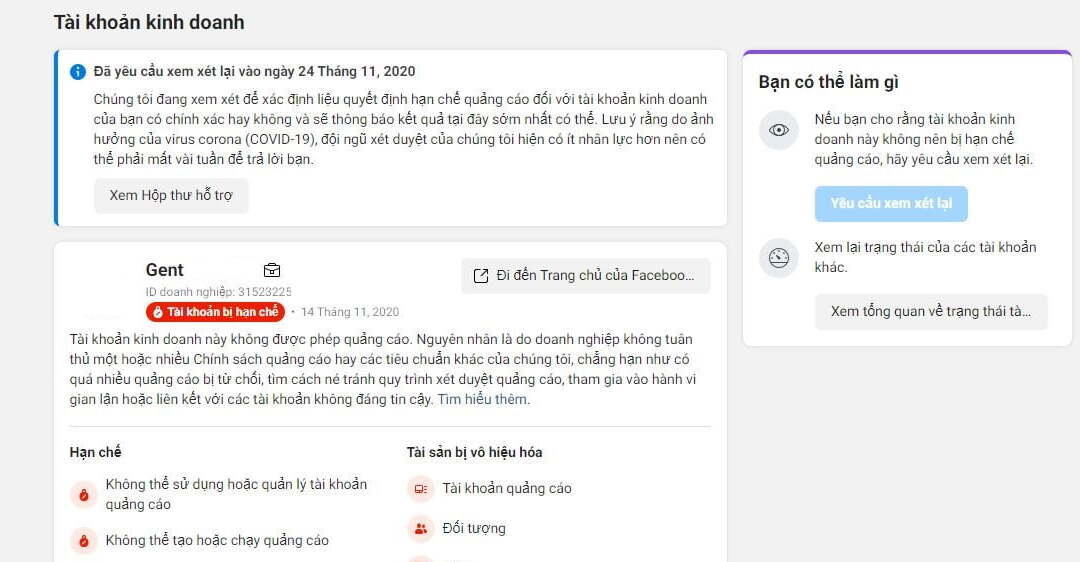
Task: Click the gauge icon beside Xem lại trạng thái
Action: 778,258
